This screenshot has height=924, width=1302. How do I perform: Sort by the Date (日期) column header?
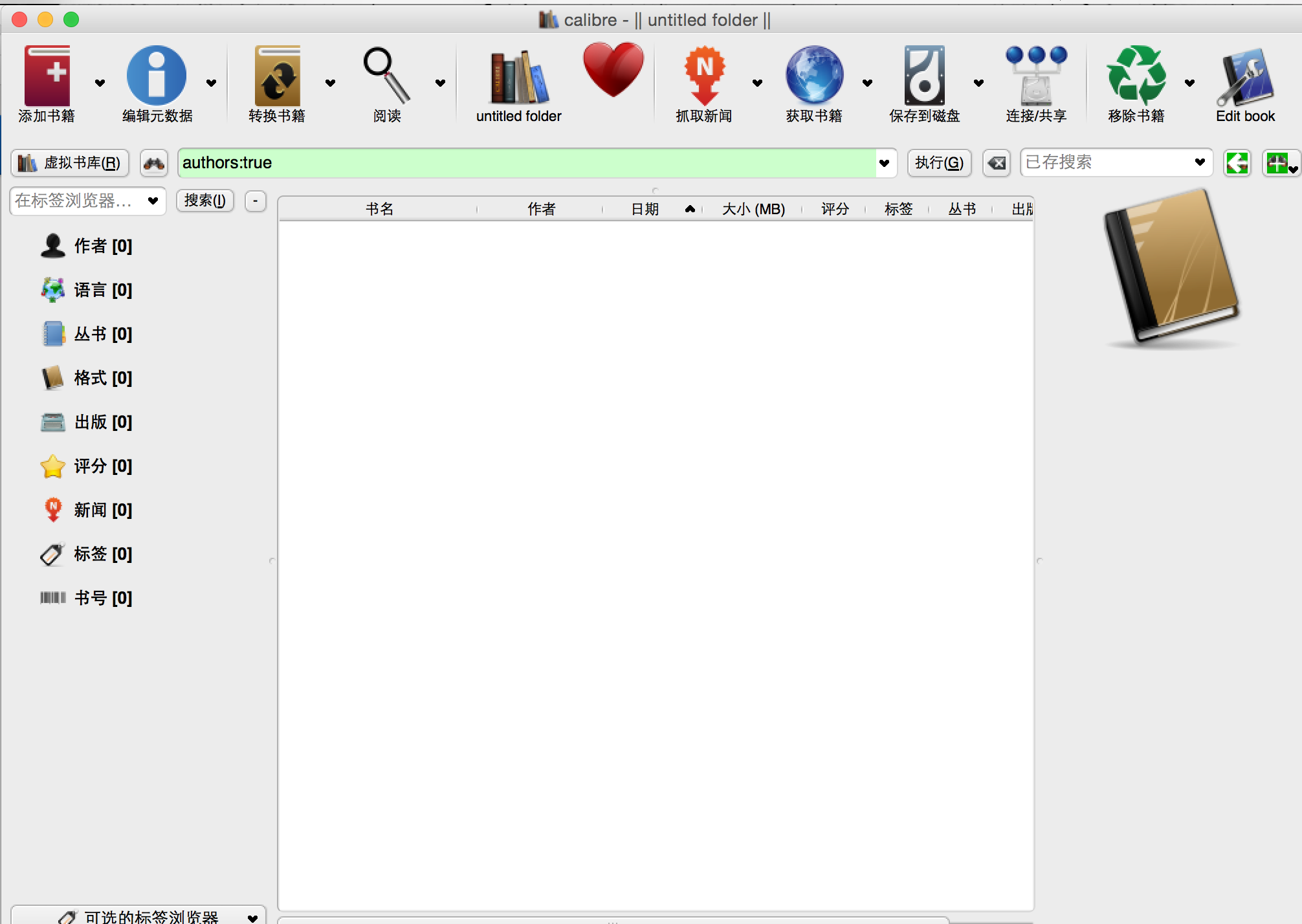pyautogui.click(x=654, y=209)
